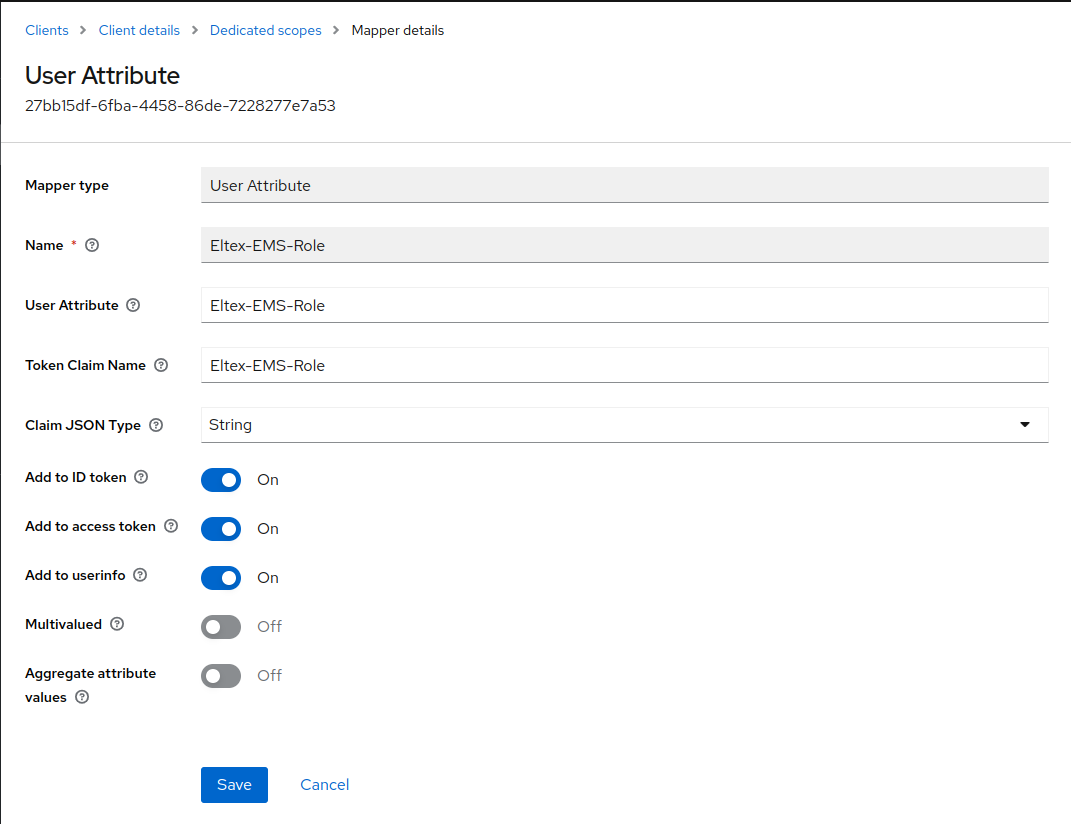The width and height of the screenshot is (1071, 824).
Task: Save the mapper settings
Action: click(234, 785)
